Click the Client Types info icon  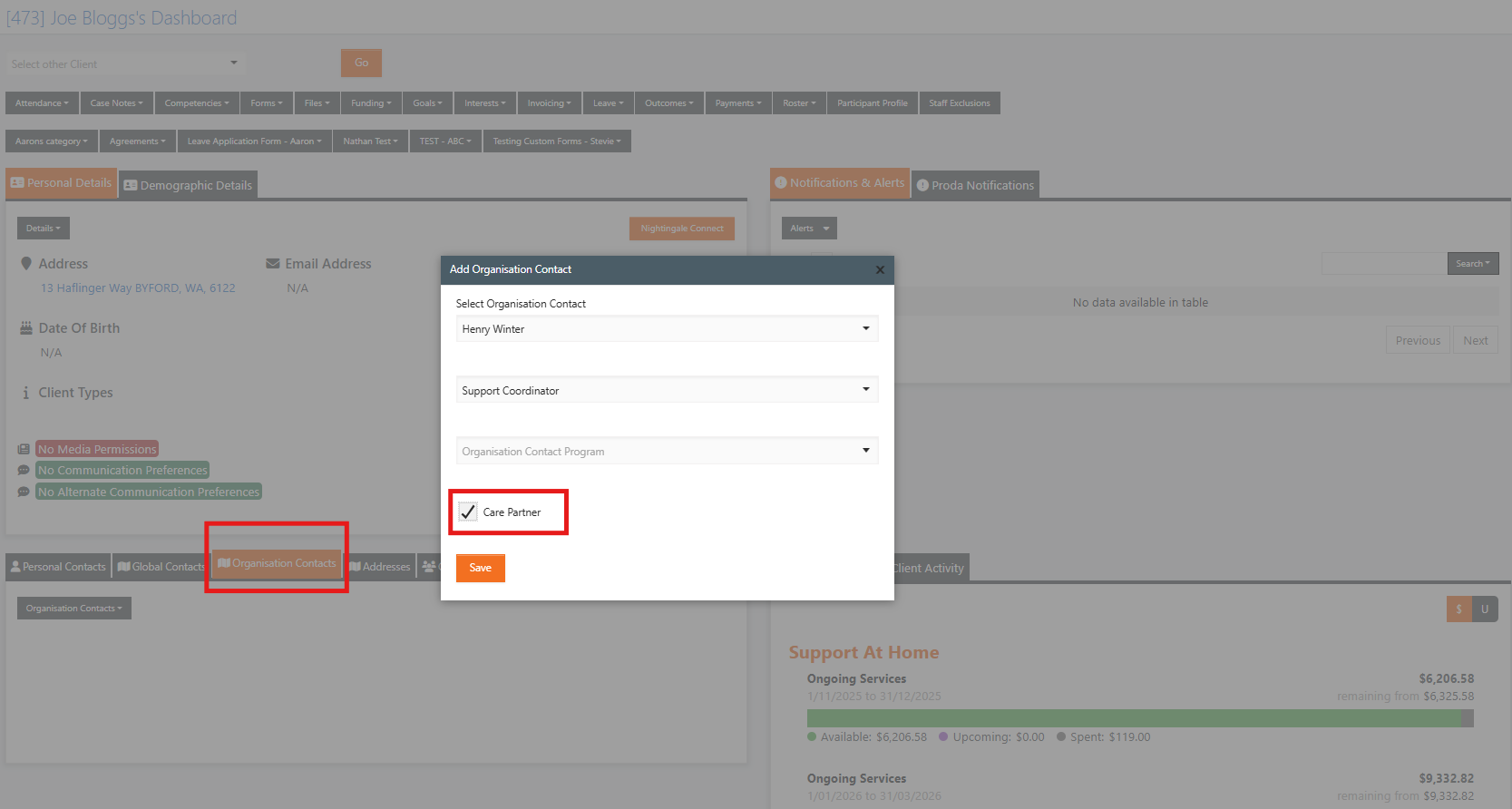click(25, 393)
